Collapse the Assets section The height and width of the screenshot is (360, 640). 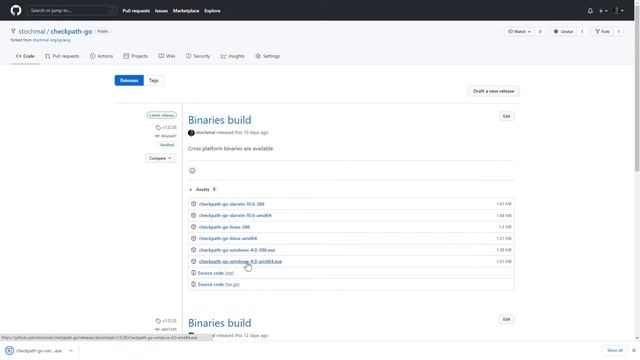(x=202, y=189)
